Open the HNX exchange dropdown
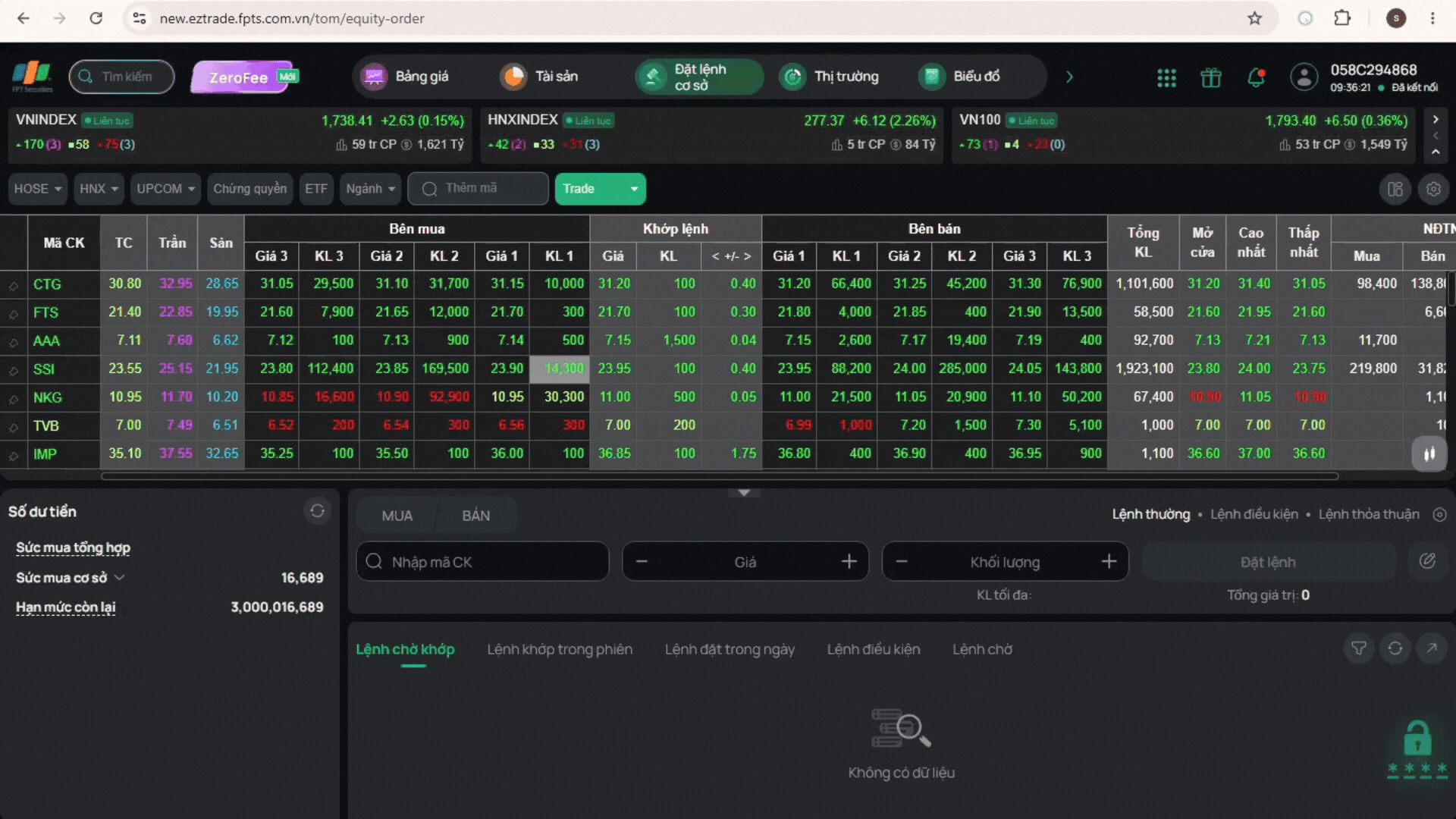Screen dimensions: 1456x819 click(x=99, y=189)
